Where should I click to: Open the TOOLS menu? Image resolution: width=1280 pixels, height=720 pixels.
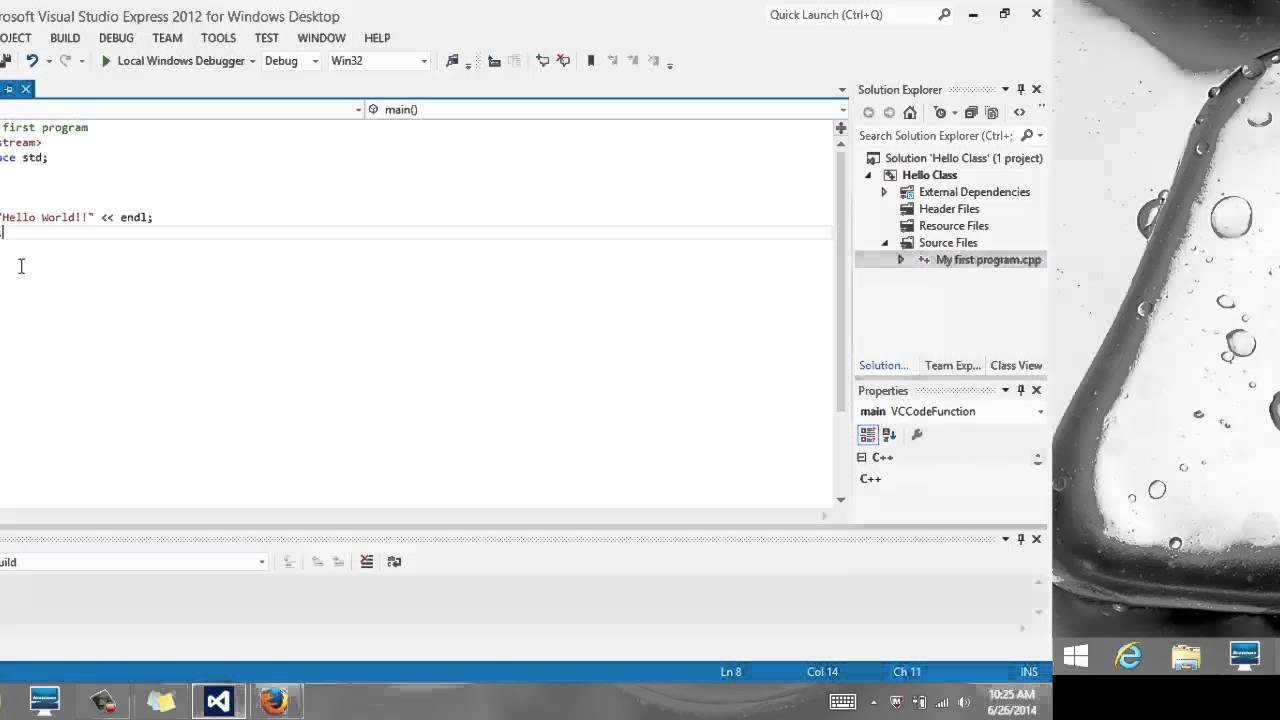click(218, 38)
